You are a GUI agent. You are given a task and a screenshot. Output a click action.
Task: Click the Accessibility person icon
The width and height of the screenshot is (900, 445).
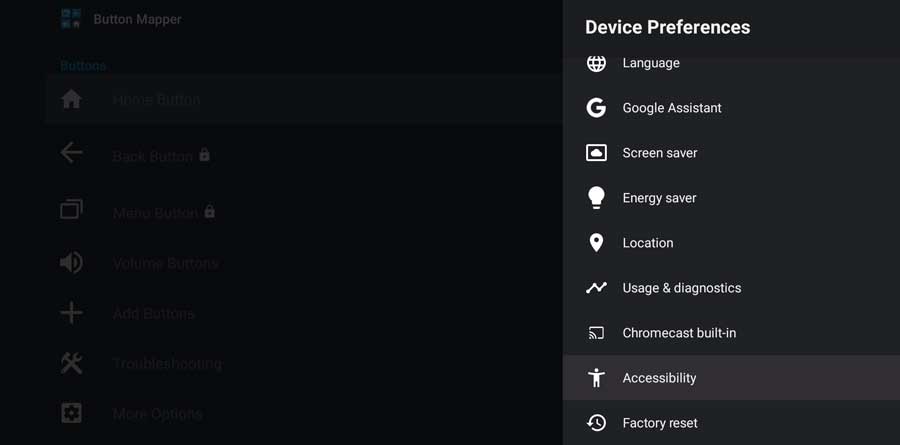pos(596,377)
